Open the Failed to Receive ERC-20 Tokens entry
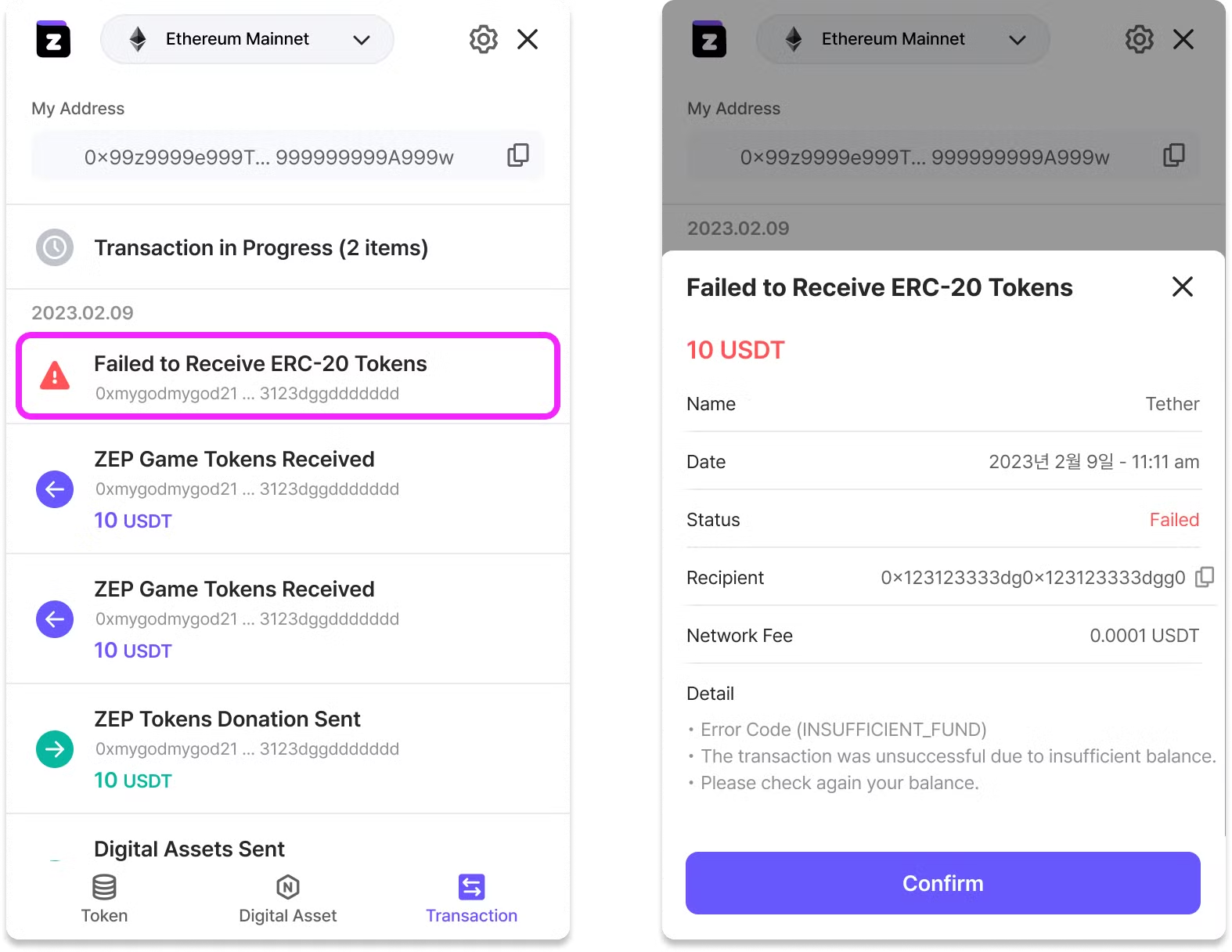The width and height of the screenshot is (1232, 952). pyautogui.click(x=288, y=377)
